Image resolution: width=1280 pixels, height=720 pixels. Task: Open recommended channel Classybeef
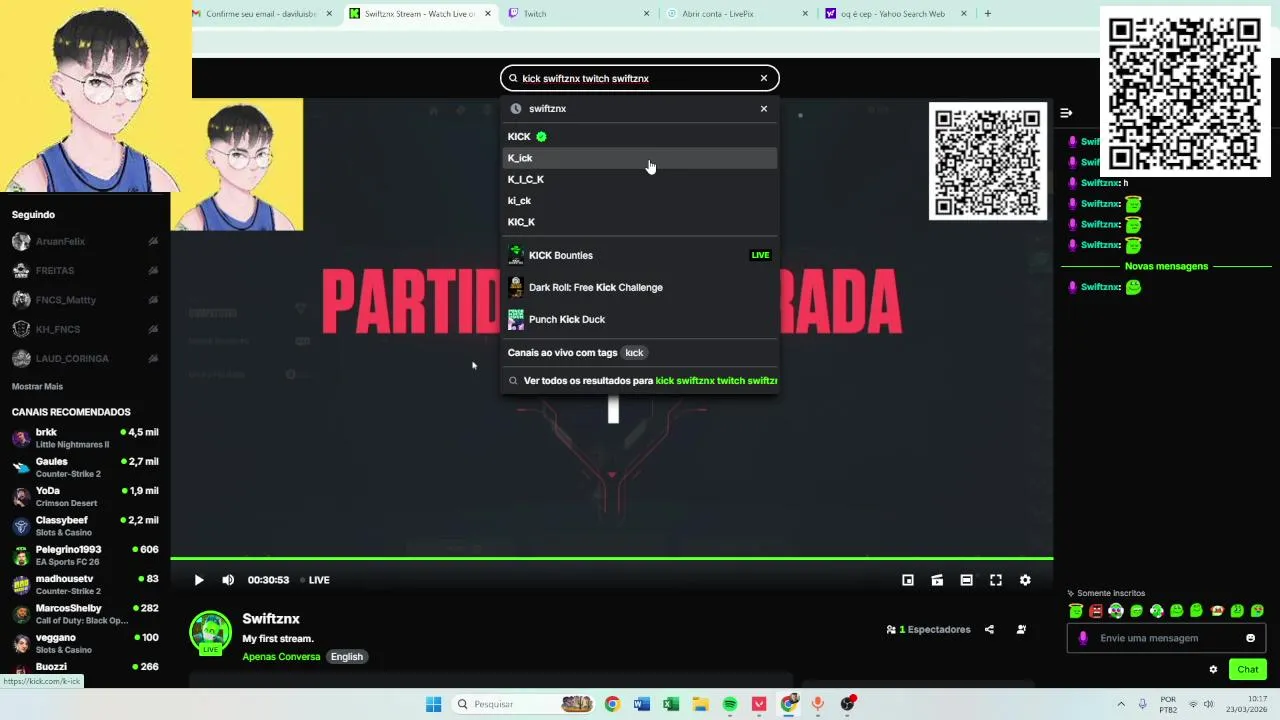coord(85,526)
